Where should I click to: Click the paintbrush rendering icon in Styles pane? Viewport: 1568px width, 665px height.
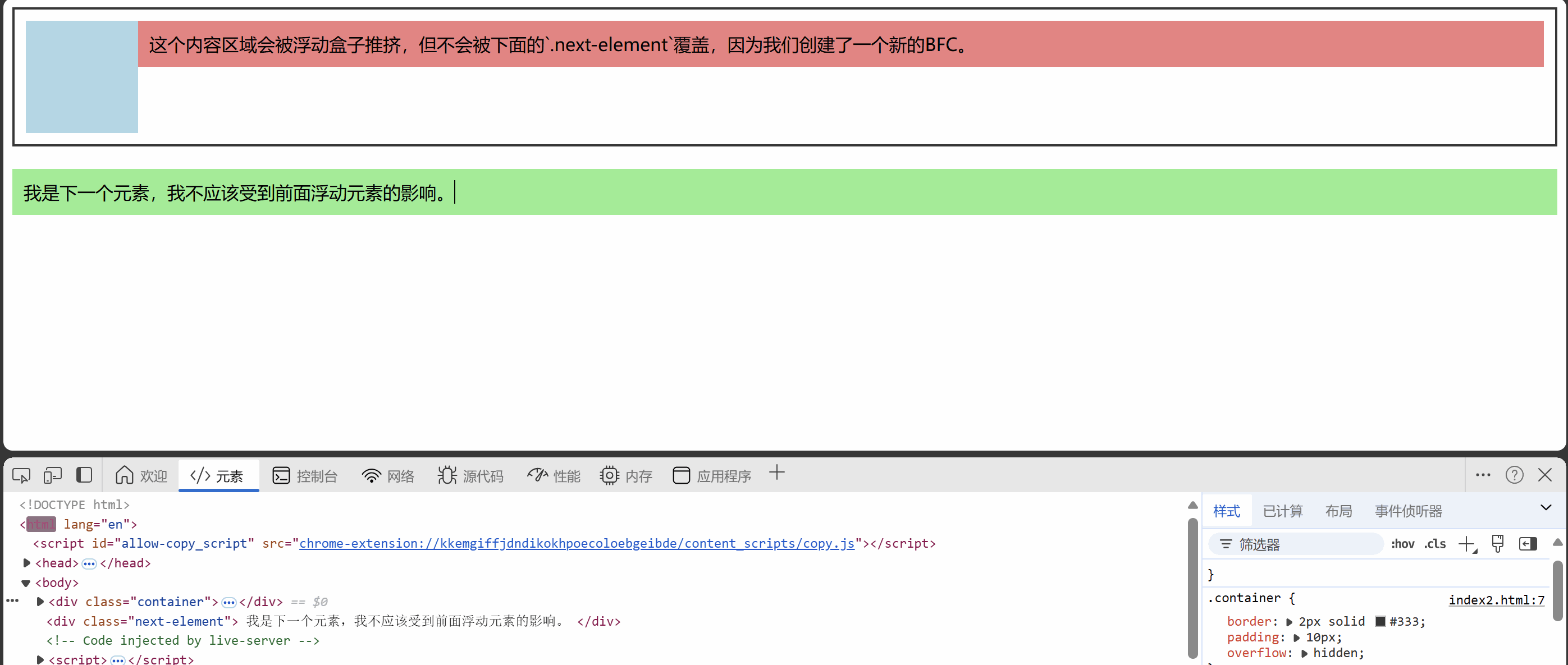[1498, 544]
